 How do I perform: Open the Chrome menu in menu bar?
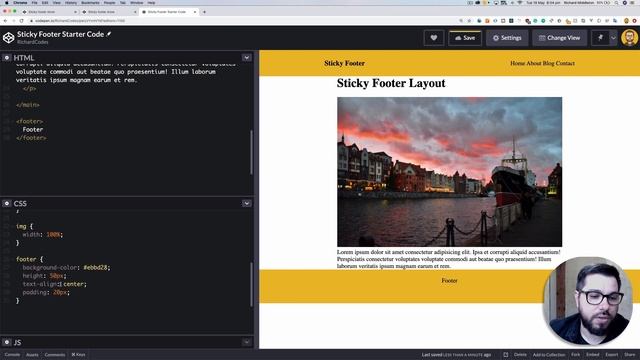coord(20,2)
